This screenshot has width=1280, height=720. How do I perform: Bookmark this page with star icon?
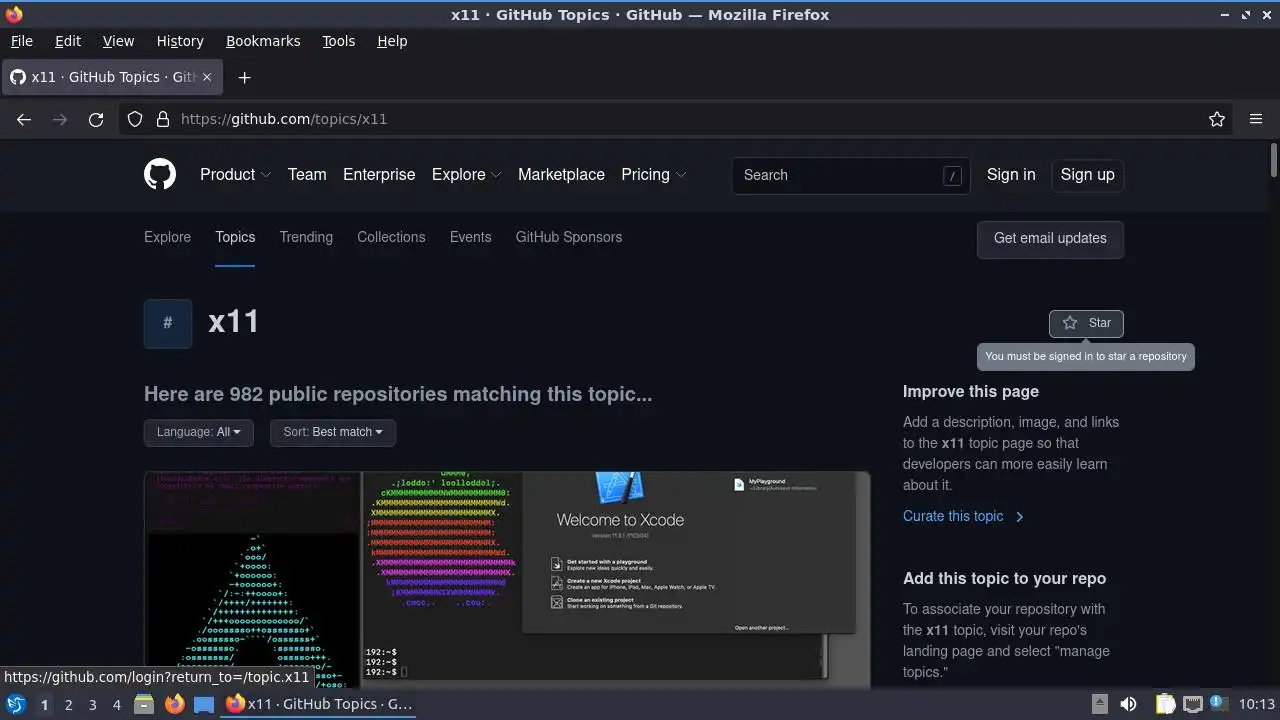point(1217,119)
